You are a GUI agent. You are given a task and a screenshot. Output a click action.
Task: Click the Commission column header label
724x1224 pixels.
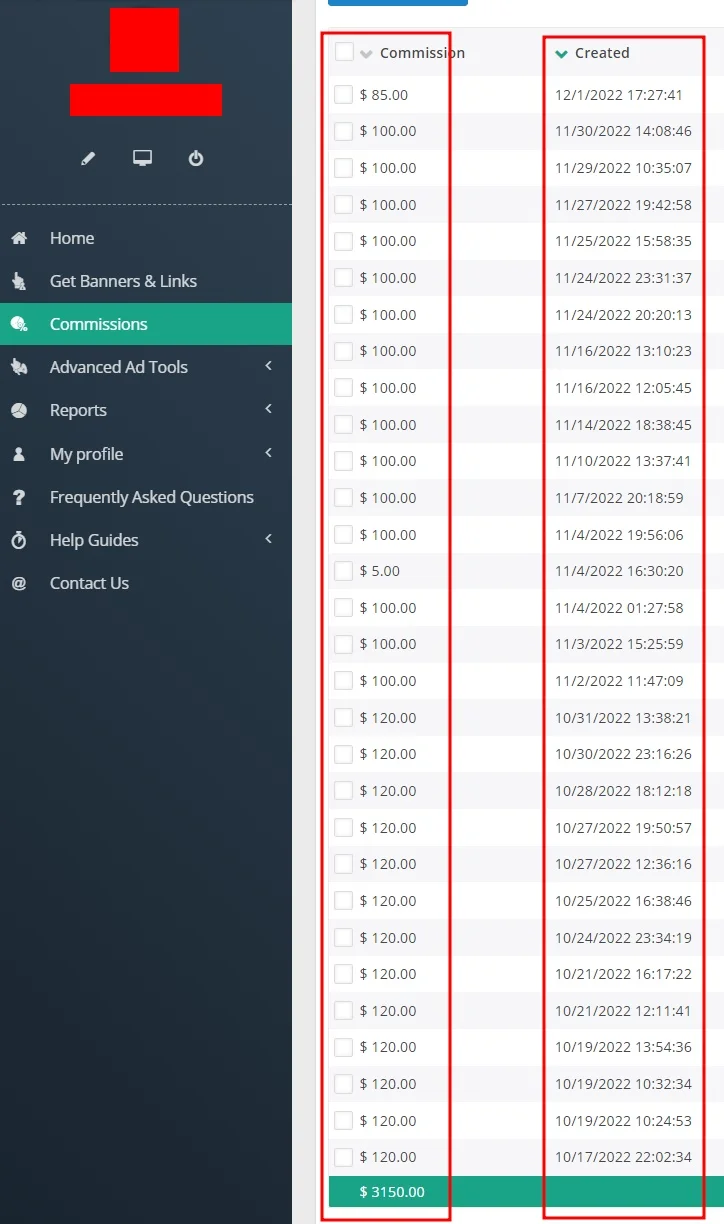[x=422, y=53]
